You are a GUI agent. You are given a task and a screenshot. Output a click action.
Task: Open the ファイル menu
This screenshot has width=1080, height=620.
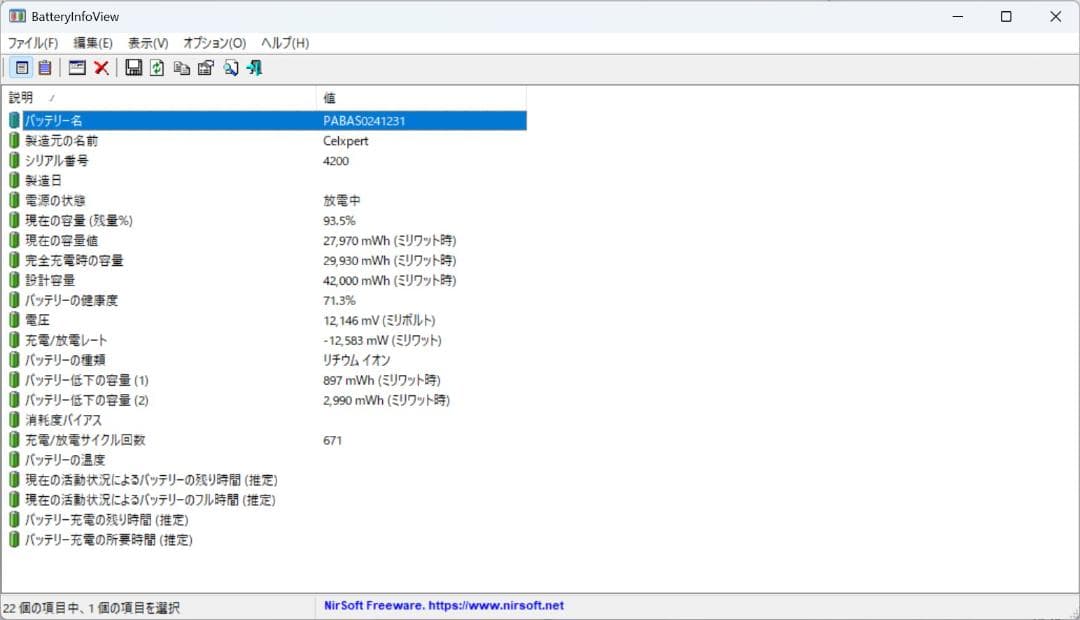(x=33, y=43)
